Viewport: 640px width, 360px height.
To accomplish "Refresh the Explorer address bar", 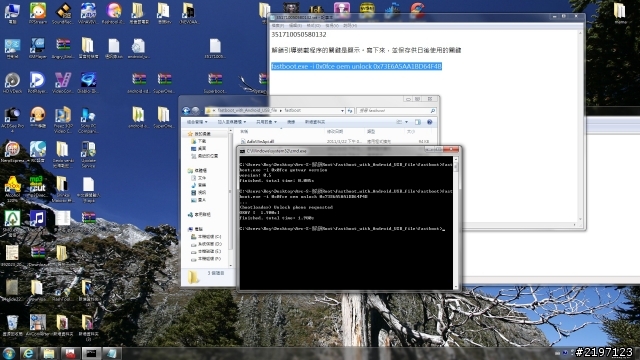I will click(x=350, y=111).
